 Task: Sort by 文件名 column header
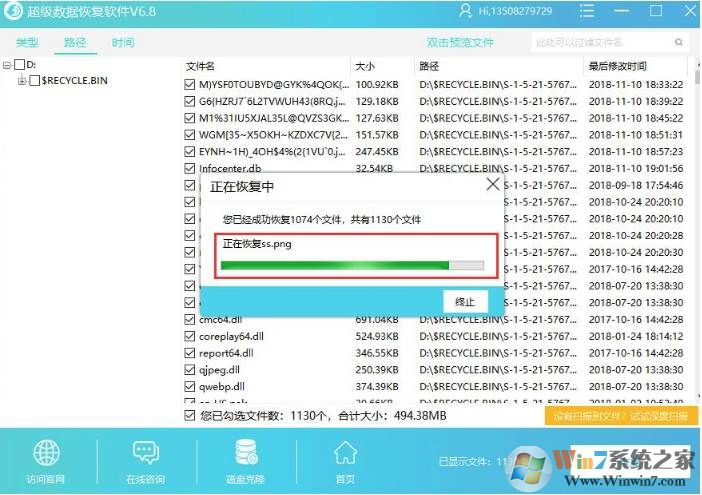pos(200,66)
